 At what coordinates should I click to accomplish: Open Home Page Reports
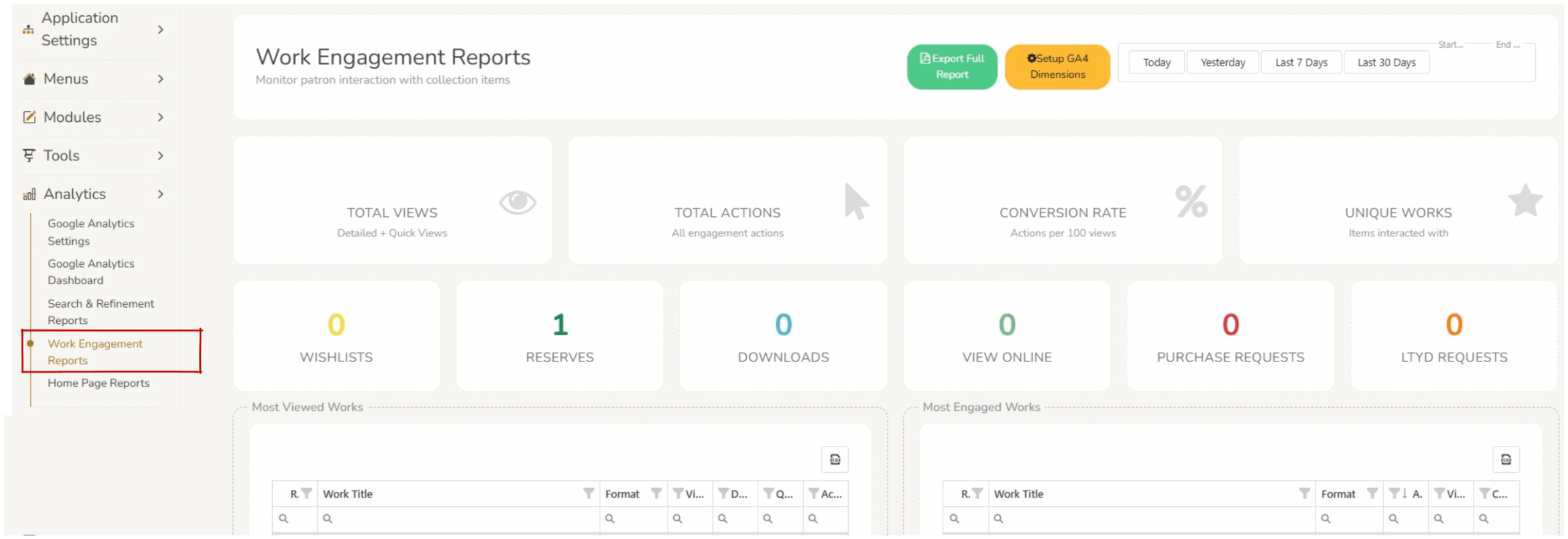tap(99, 383)
